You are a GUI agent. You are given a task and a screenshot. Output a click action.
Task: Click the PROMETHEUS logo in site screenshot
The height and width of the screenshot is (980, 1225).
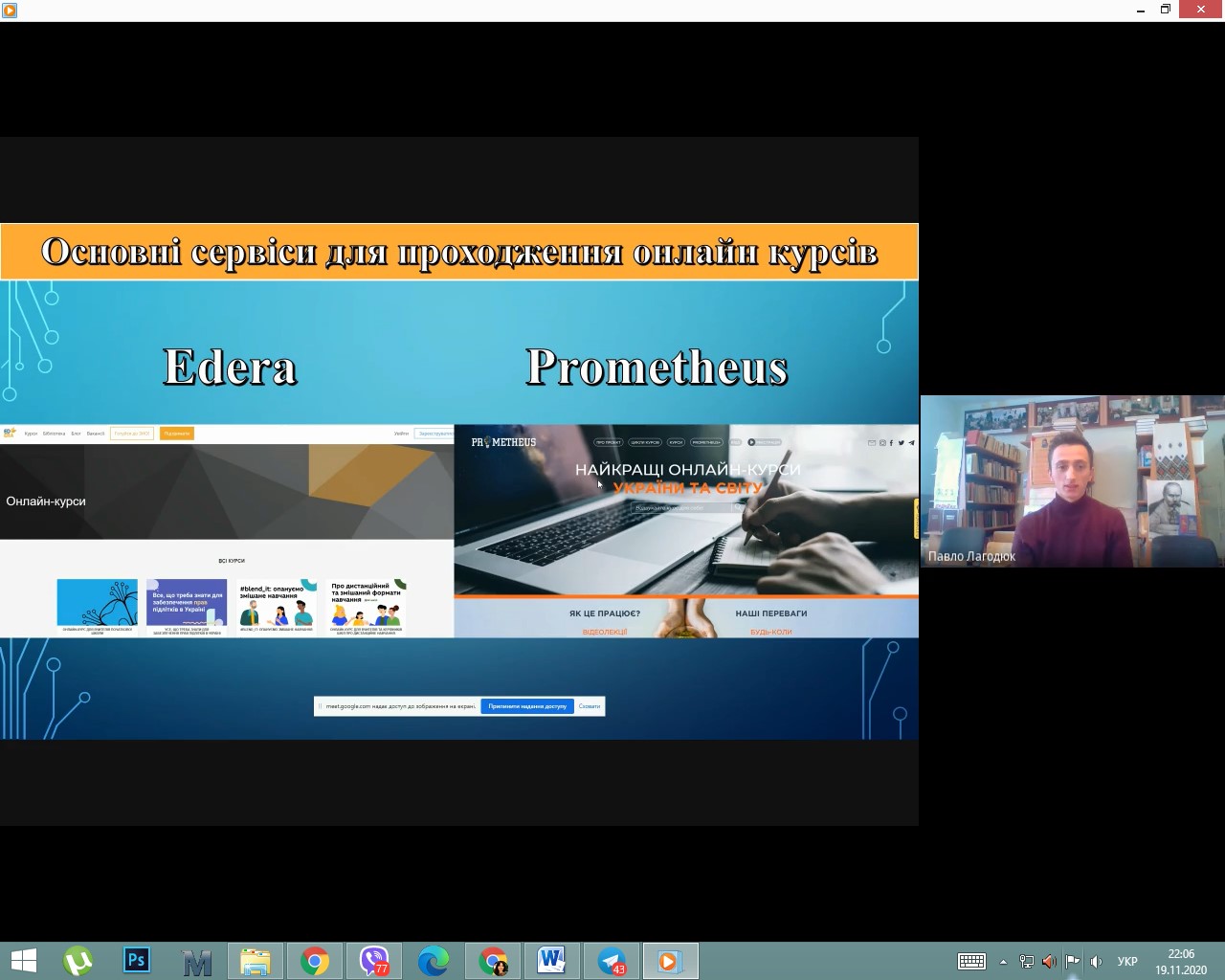(x=503, y=442)
